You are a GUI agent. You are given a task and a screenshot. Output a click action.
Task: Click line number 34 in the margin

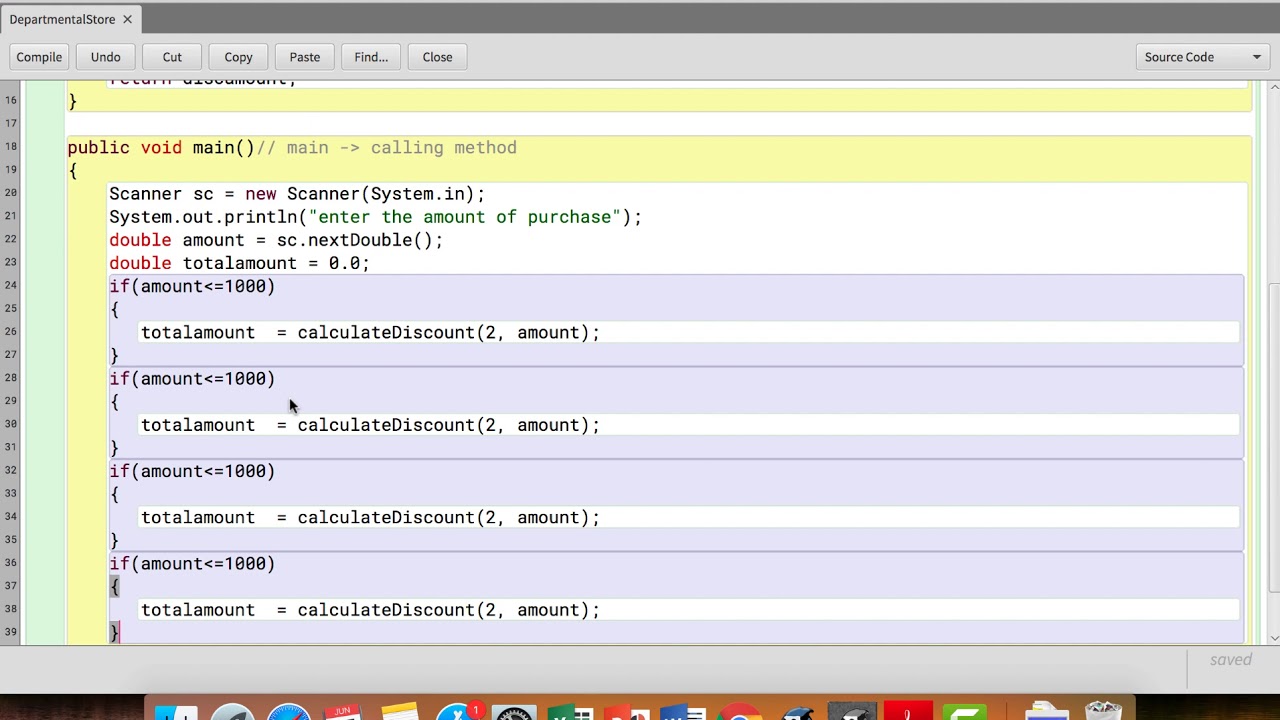(x=10, y=517)
